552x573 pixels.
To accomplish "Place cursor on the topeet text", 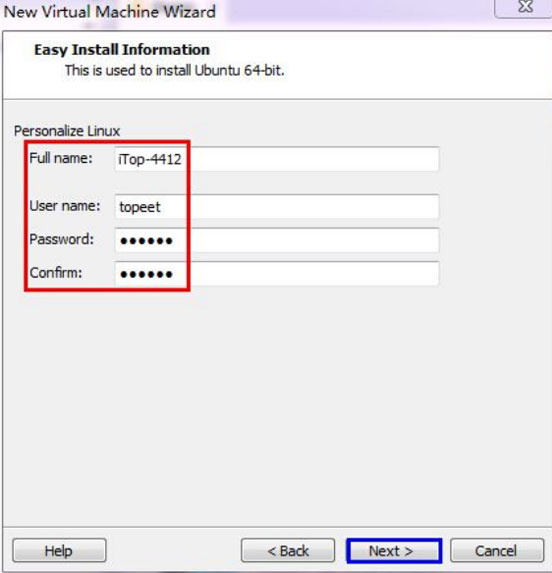I will [140, 207].
